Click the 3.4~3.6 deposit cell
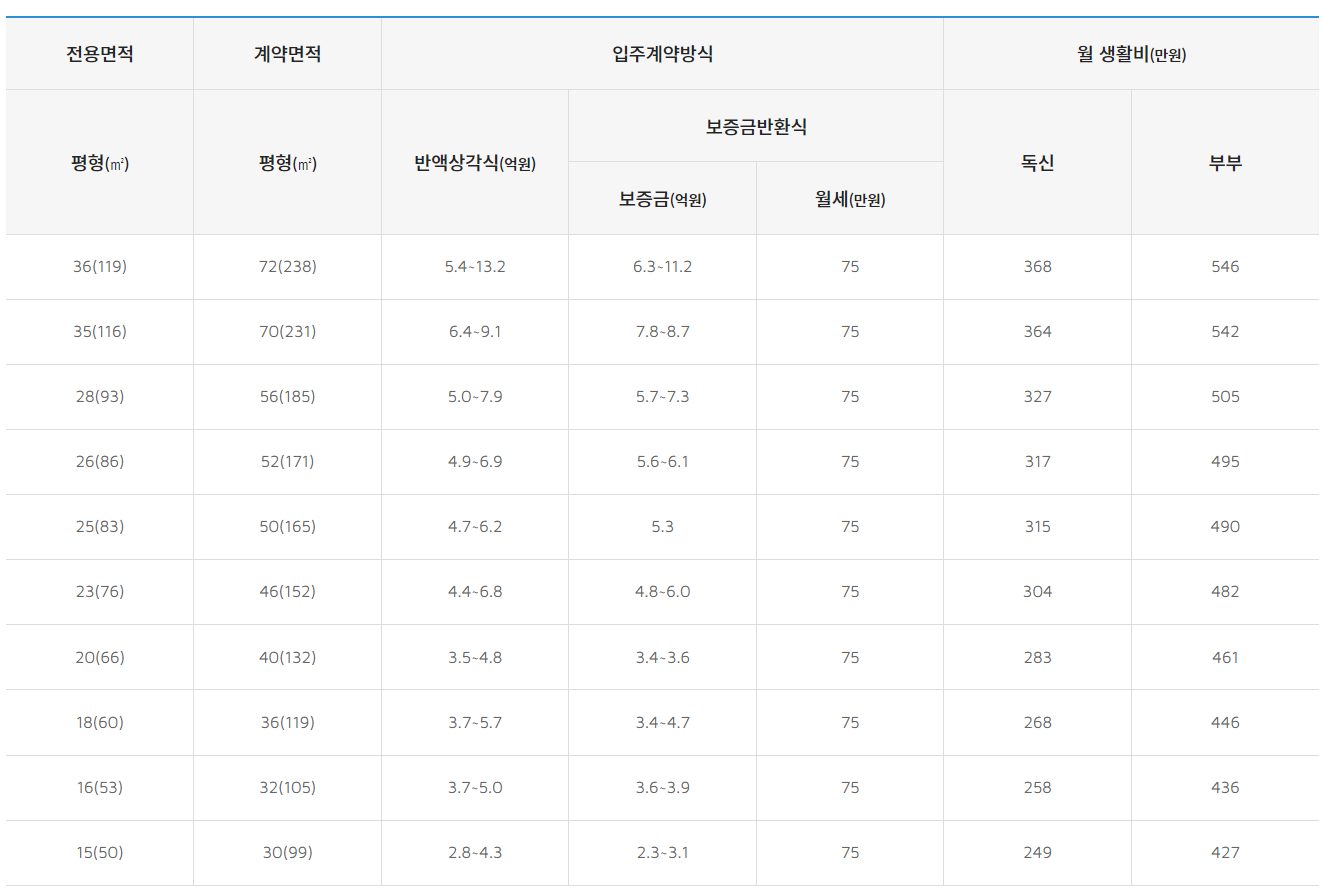The width and height of the screenshot is (1326, 892). tap(662, 658)
